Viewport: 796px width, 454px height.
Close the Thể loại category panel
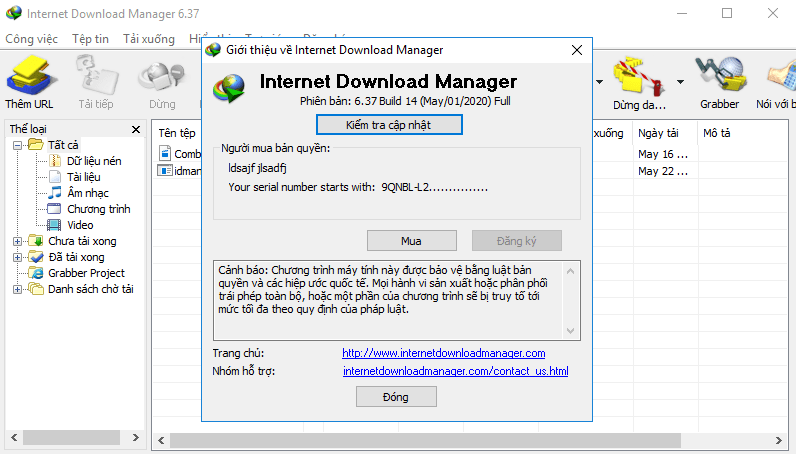pos(137,130)
